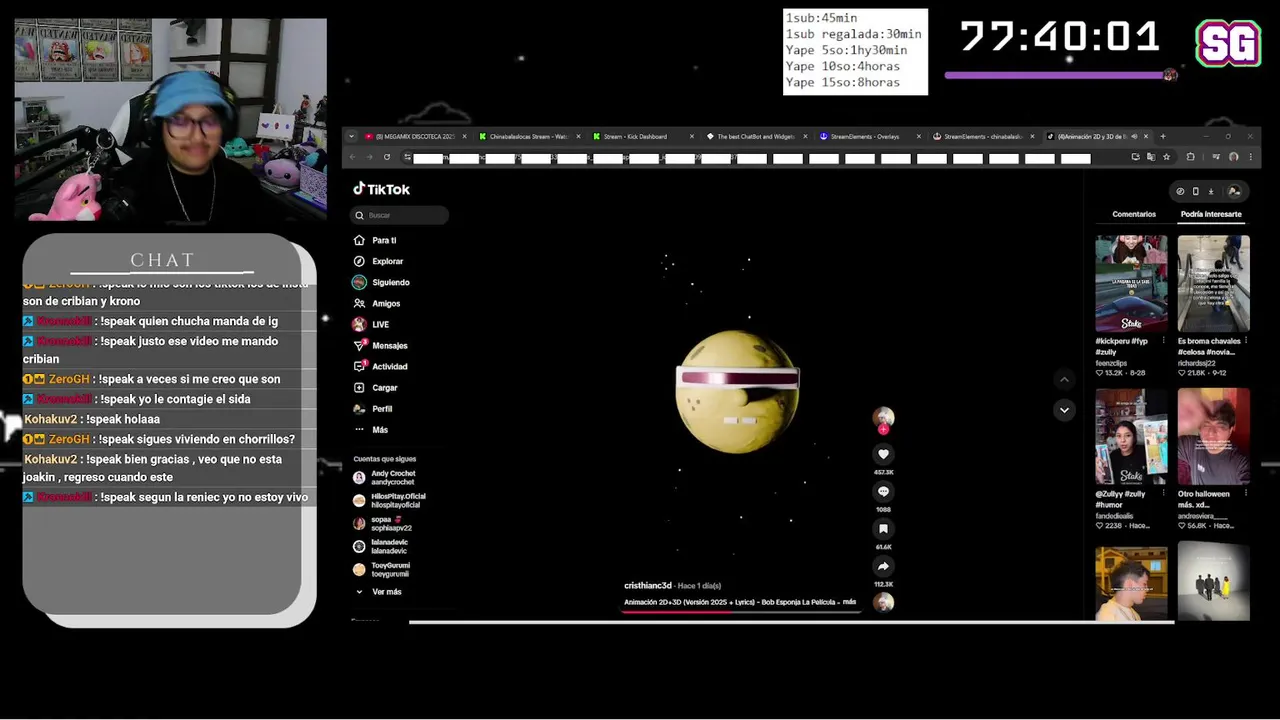
Task: Bookmark page with star icon
Action: click(x=1166, y=157)
